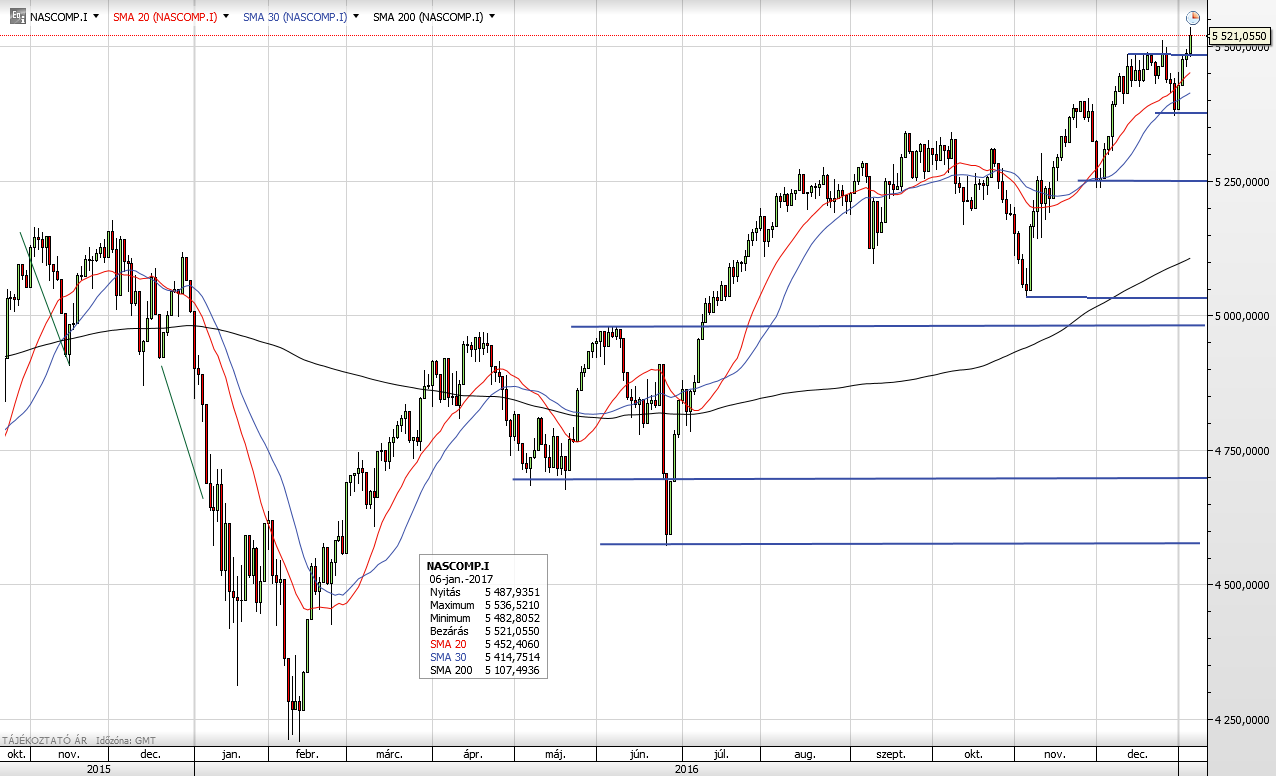Click the ápr. month label on time axis
Image resolution: width=1276 pixels, height=776 pixels.
474,754
